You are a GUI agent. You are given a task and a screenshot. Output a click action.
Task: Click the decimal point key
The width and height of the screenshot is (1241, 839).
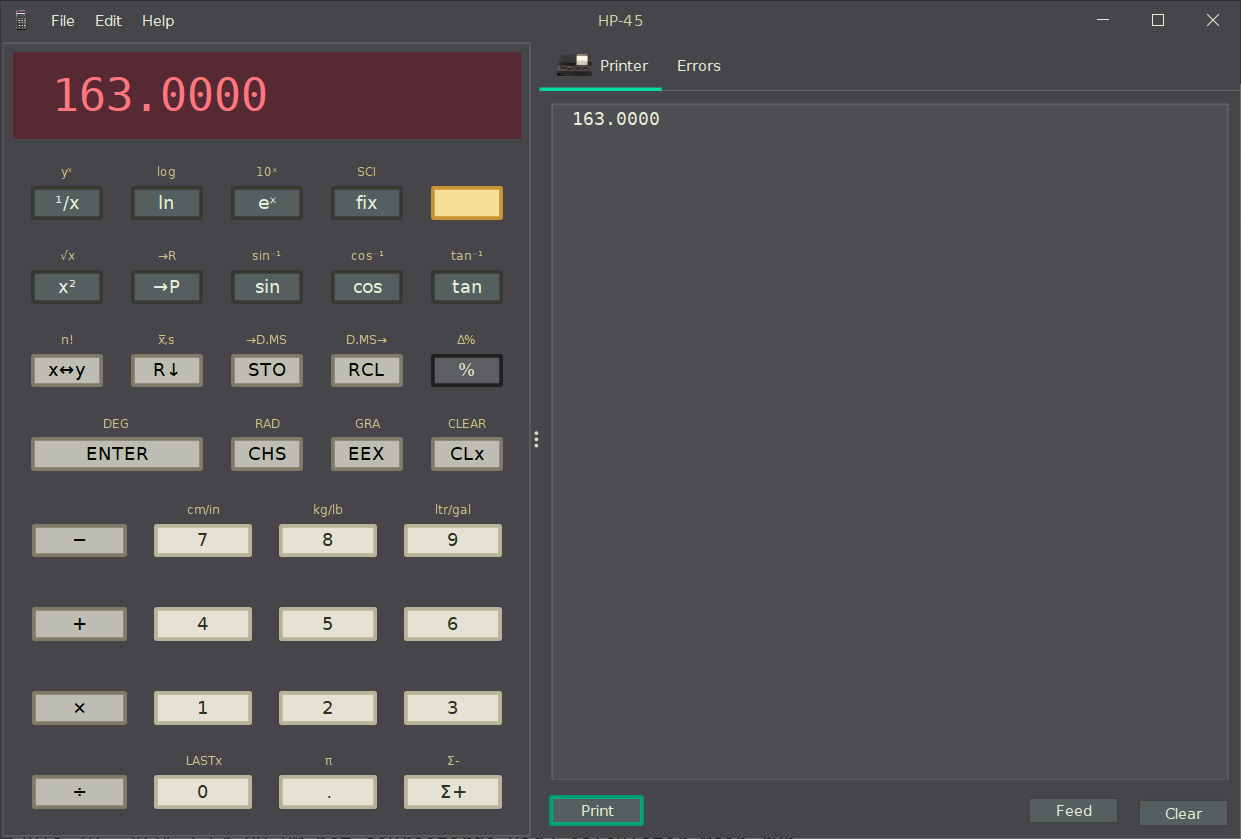point(328,792)
